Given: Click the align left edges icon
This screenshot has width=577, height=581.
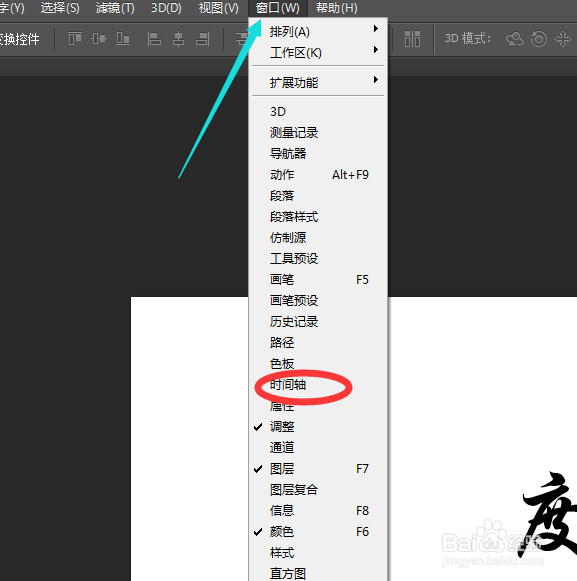Looking at the screenshot, I should coord(154,39).
